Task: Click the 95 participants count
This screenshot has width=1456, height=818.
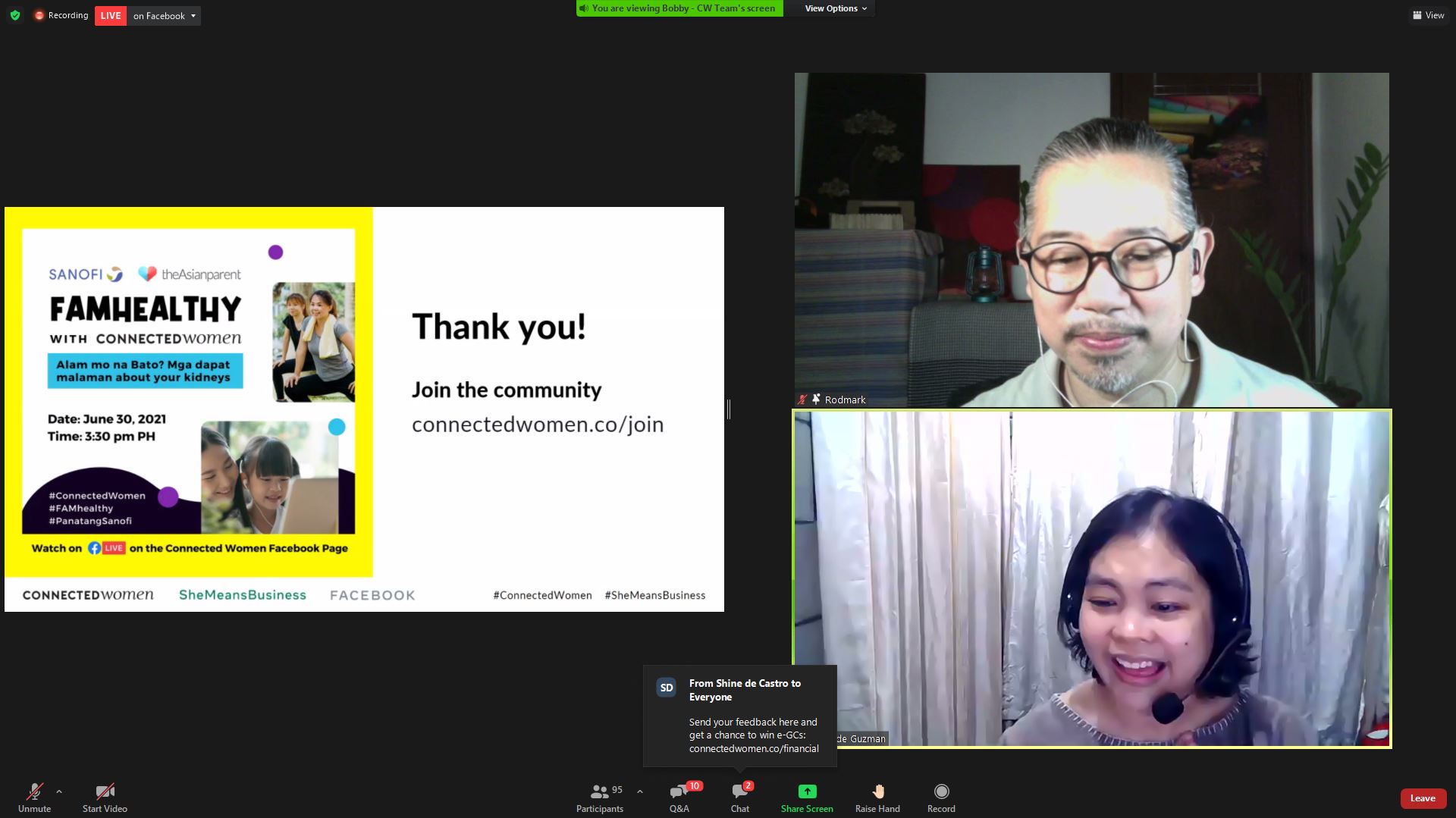Action: [617, 790]
